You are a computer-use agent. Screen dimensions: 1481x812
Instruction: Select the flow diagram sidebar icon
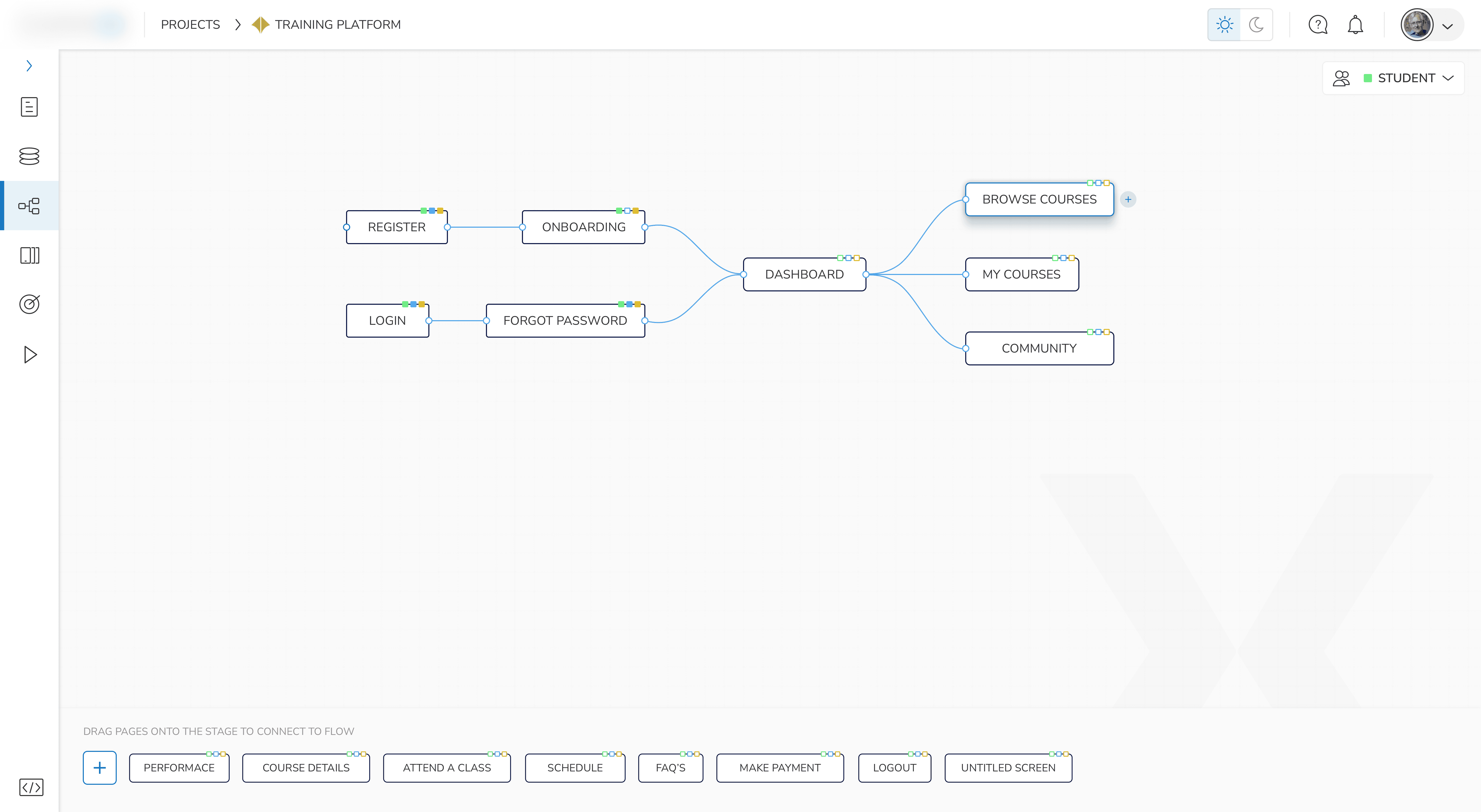[x=29, y=206]
